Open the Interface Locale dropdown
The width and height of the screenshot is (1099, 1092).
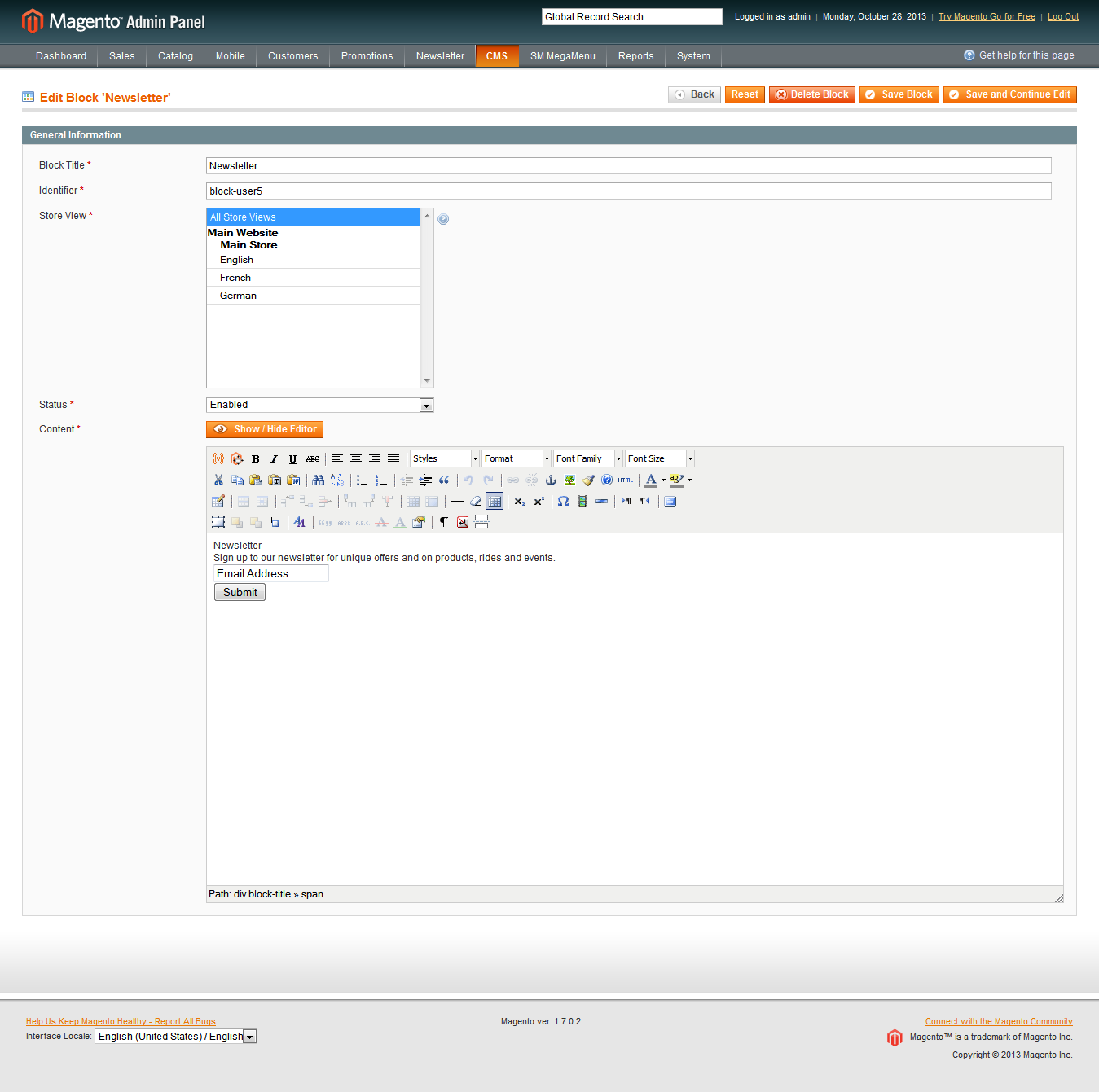[x=176, y=1037]
